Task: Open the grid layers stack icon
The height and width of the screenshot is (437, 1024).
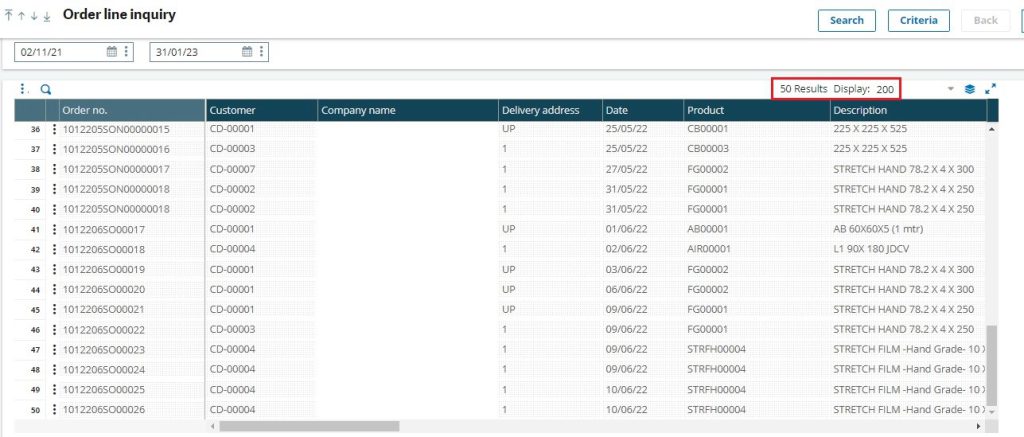Action: click(x=970, y=89)
